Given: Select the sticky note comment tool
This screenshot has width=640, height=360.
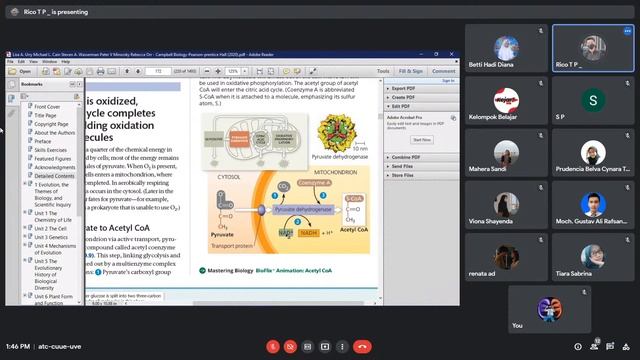Looking at the screenshot, I should pos(286,71).
